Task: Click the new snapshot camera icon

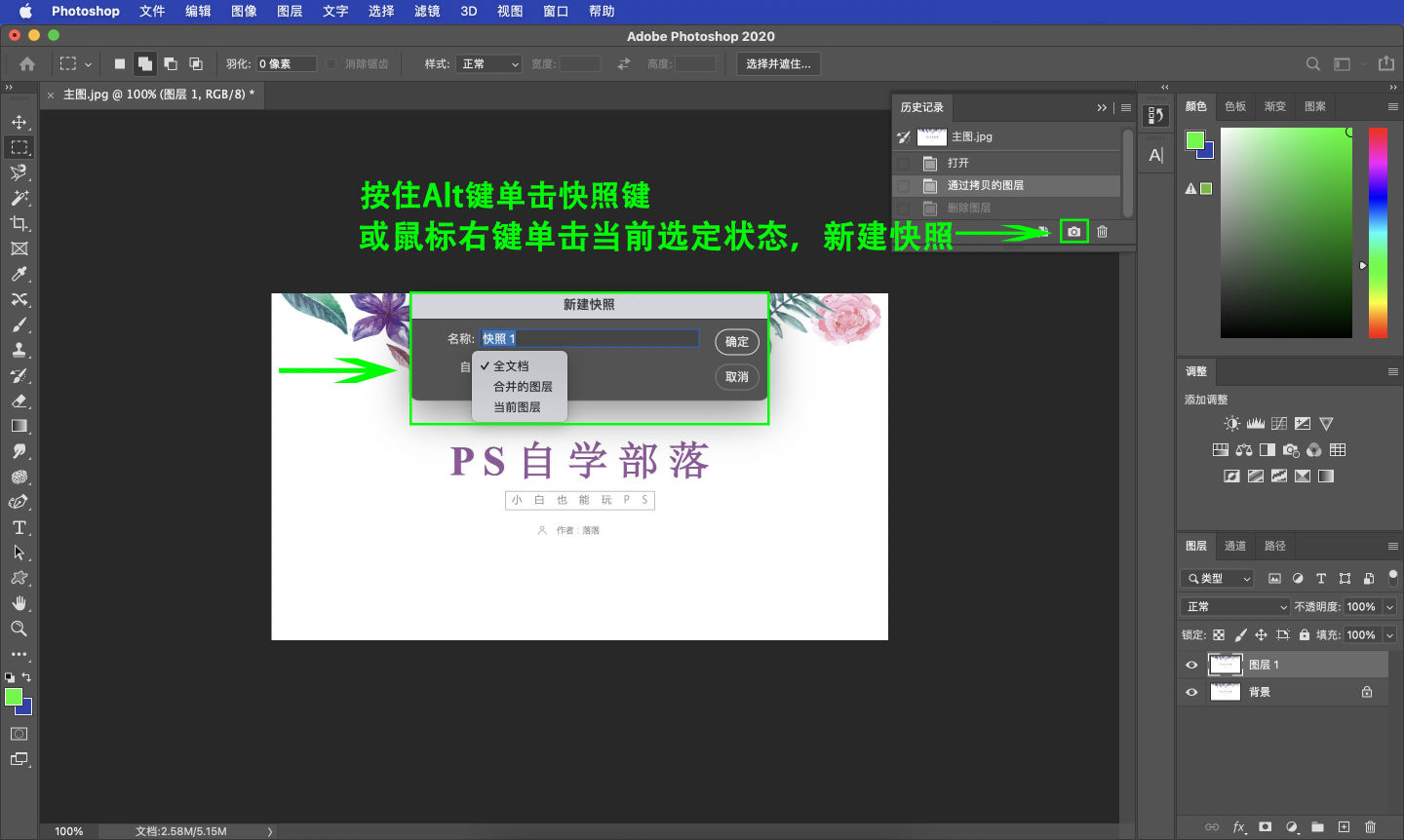Action: click(x=1073, y=231)
